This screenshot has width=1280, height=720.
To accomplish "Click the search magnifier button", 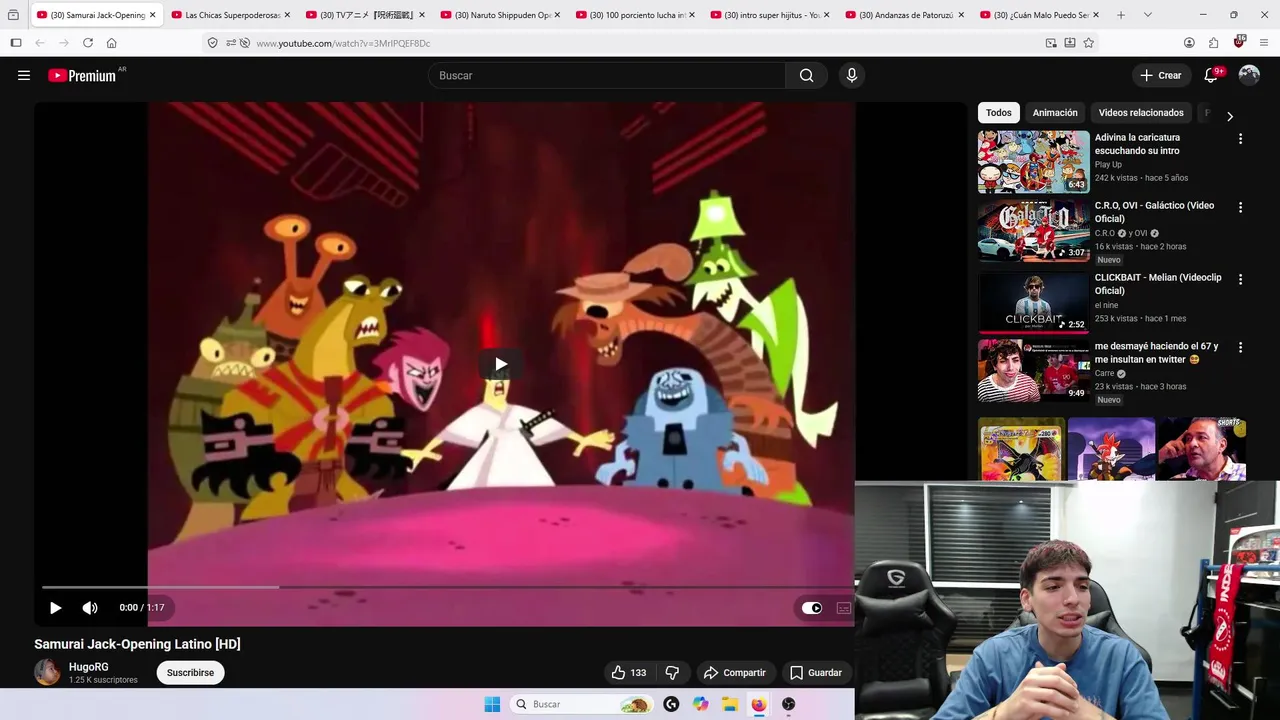I will [x=806, y=75].
